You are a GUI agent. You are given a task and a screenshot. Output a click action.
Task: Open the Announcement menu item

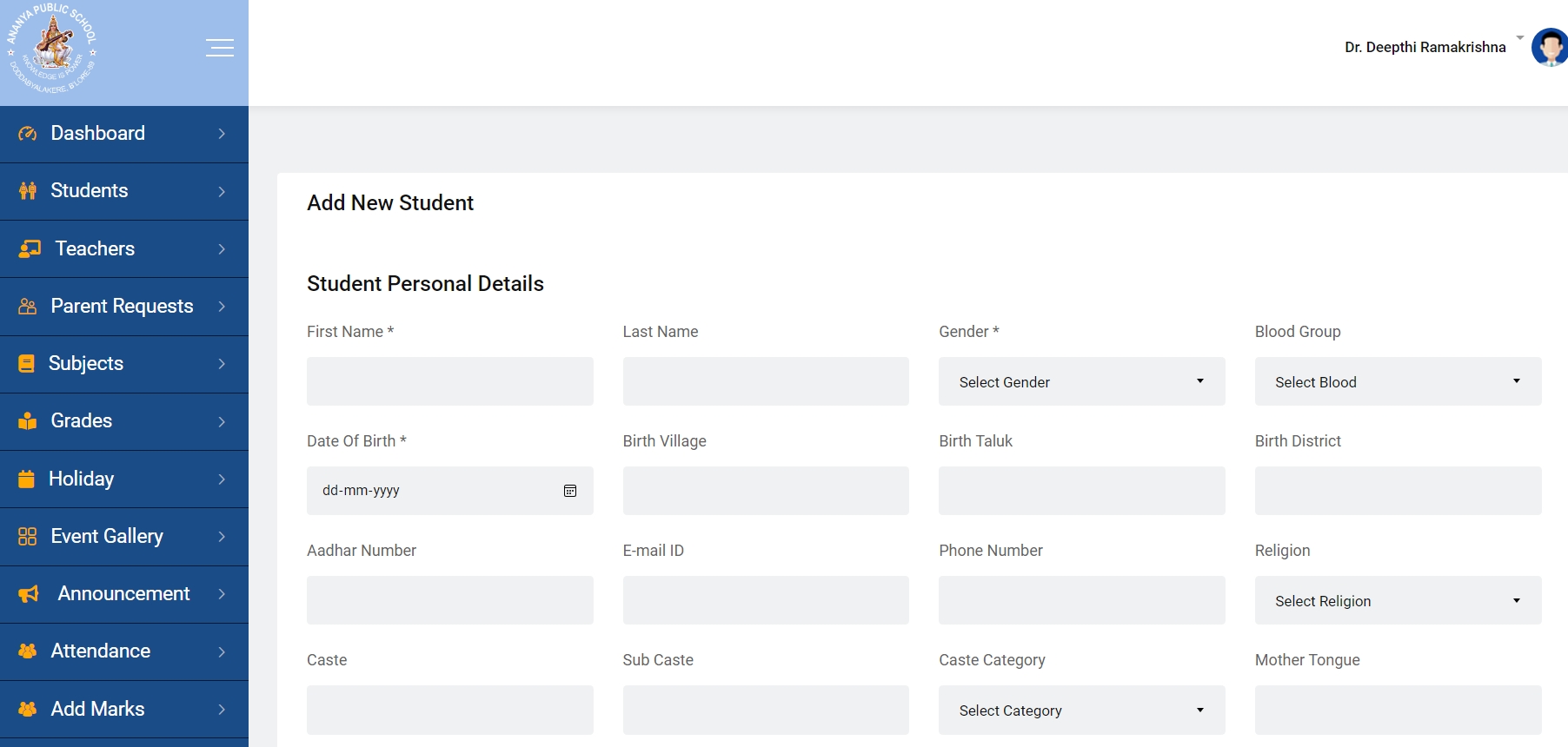124,594
